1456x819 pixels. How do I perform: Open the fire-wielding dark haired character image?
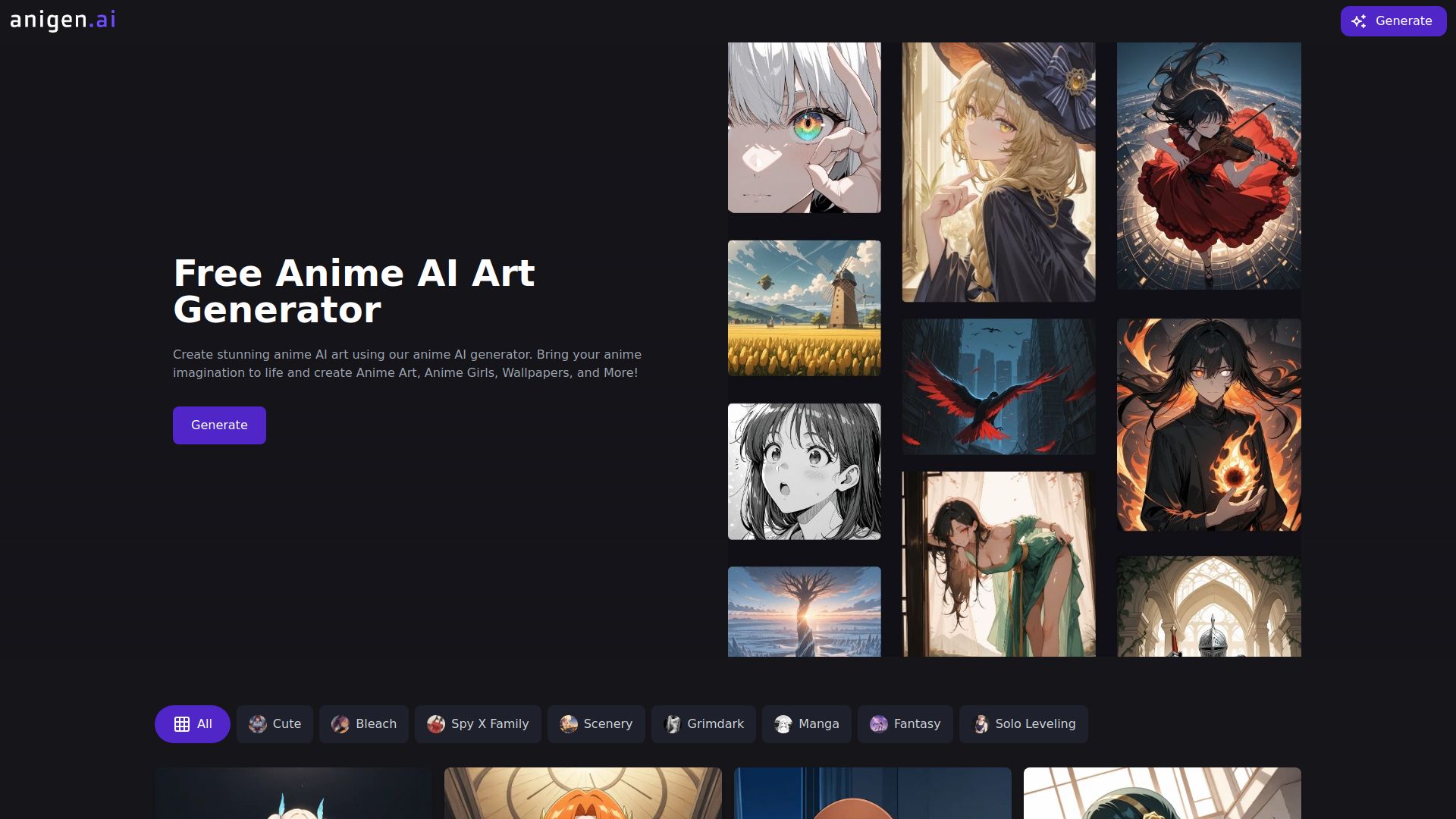[1208, 424]
